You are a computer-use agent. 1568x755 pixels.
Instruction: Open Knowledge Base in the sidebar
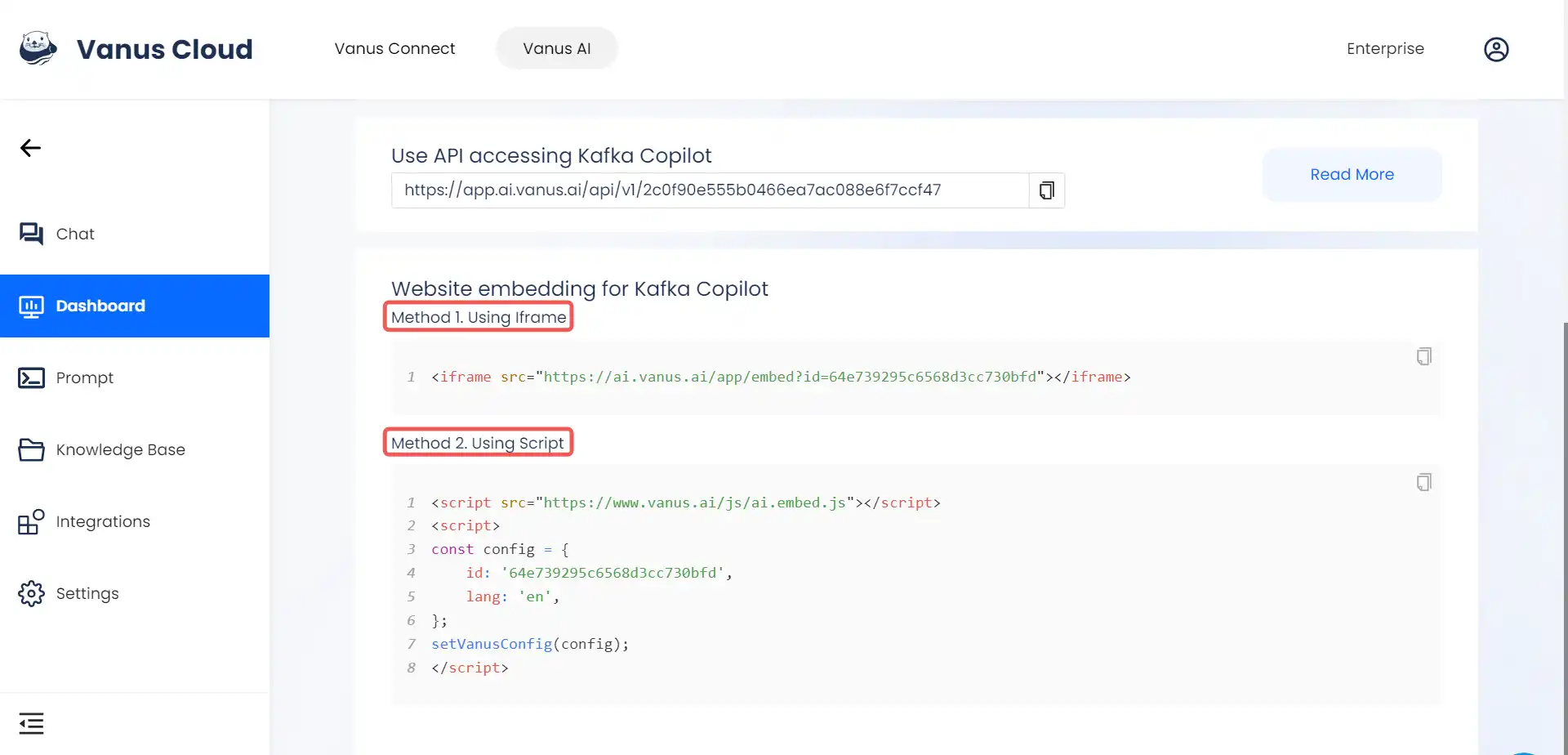pyautogui.click(x=135, y=449)
